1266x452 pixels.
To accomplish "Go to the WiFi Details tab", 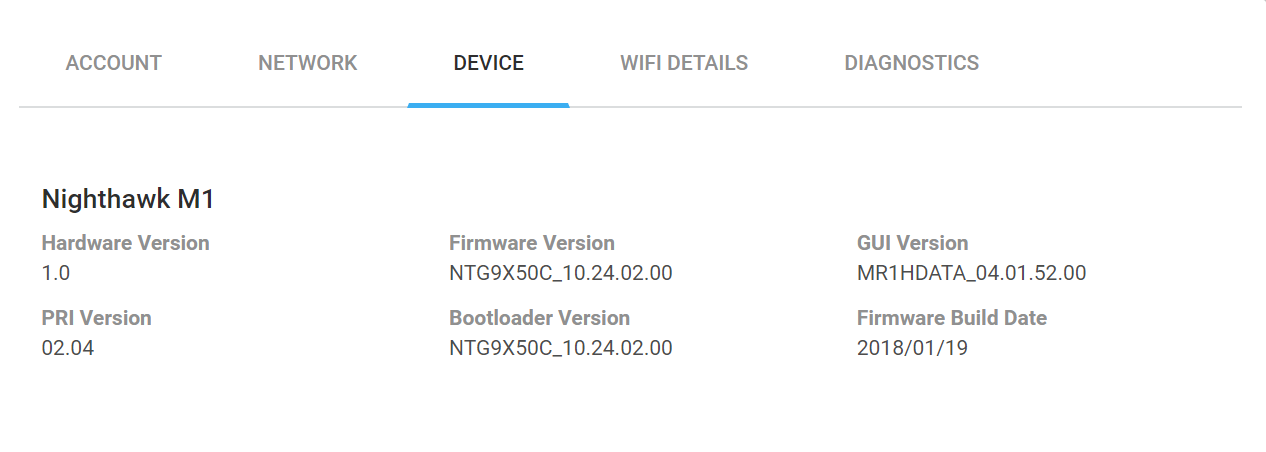I will pyautogui.click(x=684, y=63).
